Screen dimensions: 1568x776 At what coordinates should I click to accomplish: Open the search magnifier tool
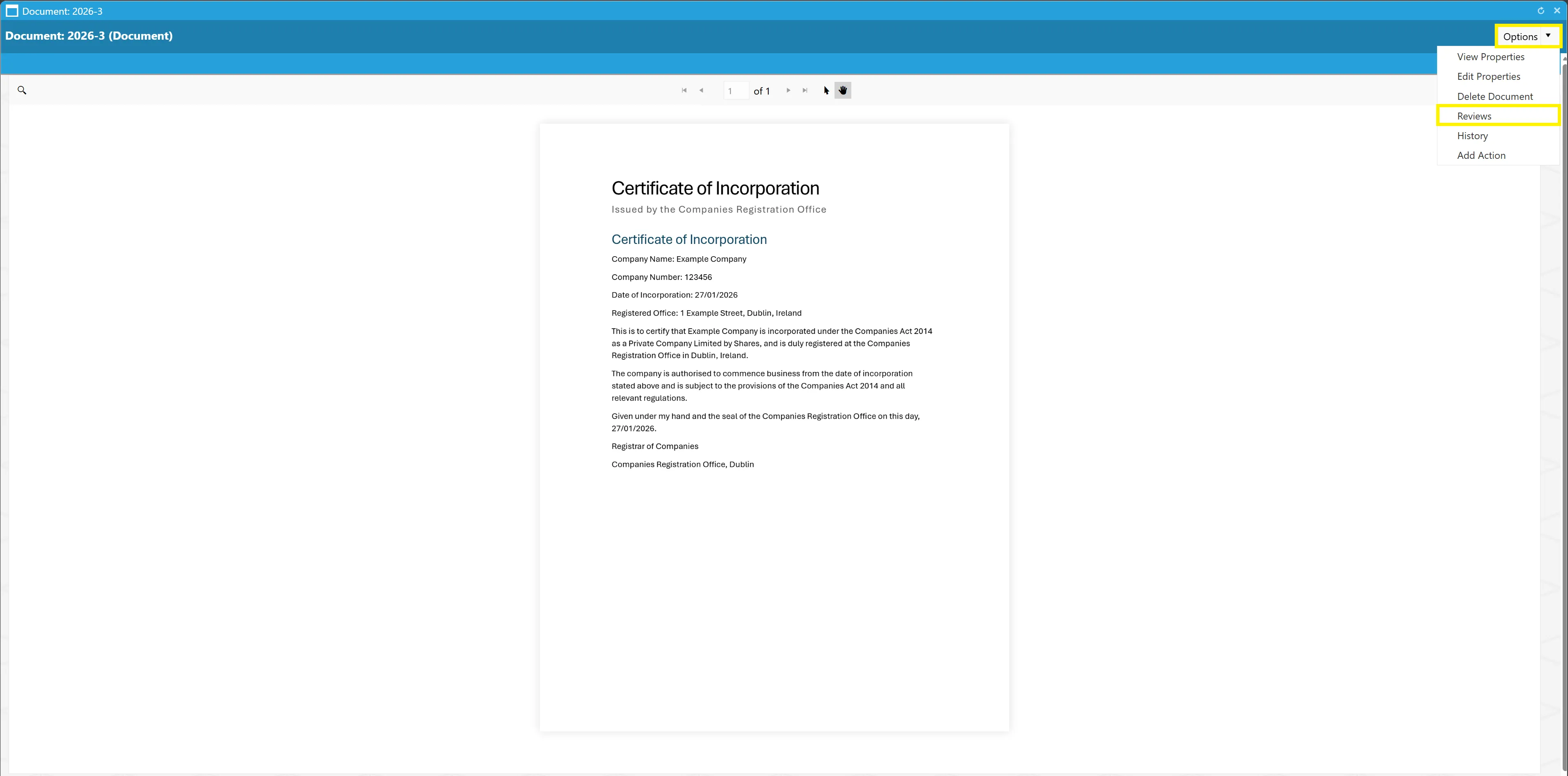click(x=22, y=90)
